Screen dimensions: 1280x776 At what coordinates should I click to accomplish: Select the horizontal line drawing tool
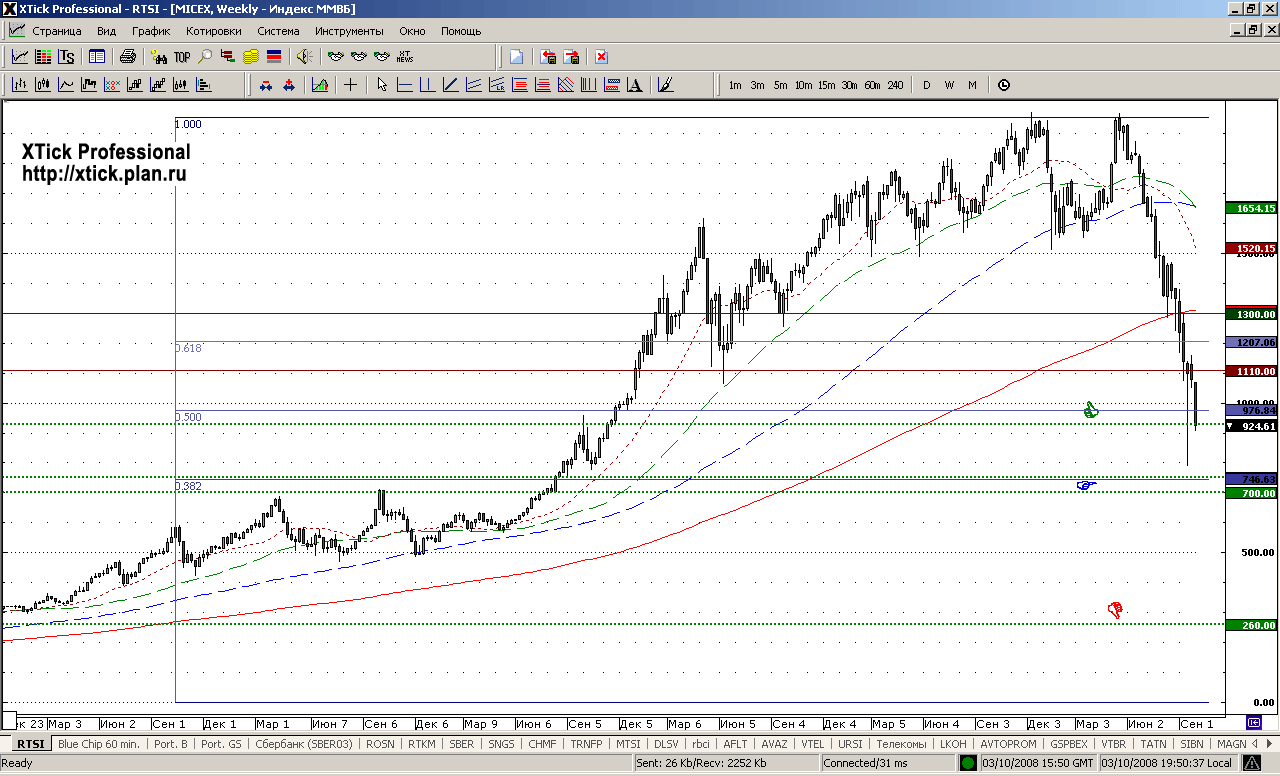pos(403,85)
